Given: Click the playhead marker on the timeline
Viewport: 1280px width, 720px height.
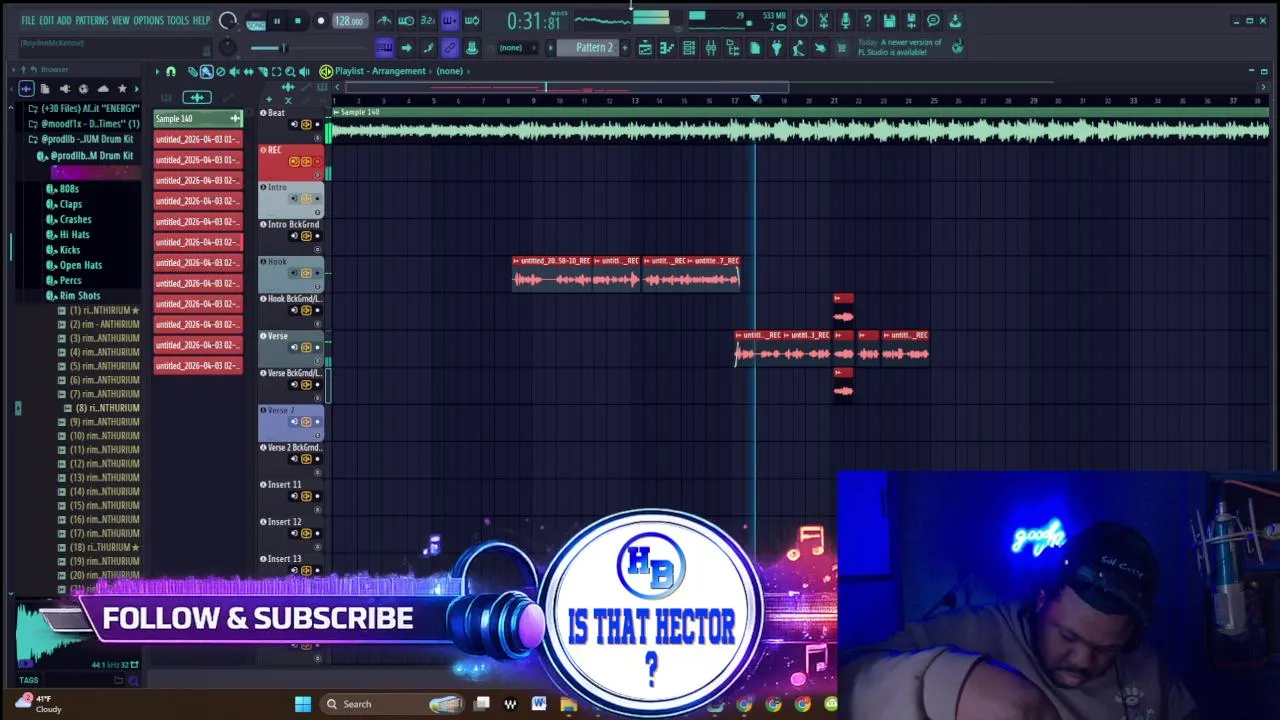Looking at the screenshot, I should pyautogui.click(x=755, y=99).
